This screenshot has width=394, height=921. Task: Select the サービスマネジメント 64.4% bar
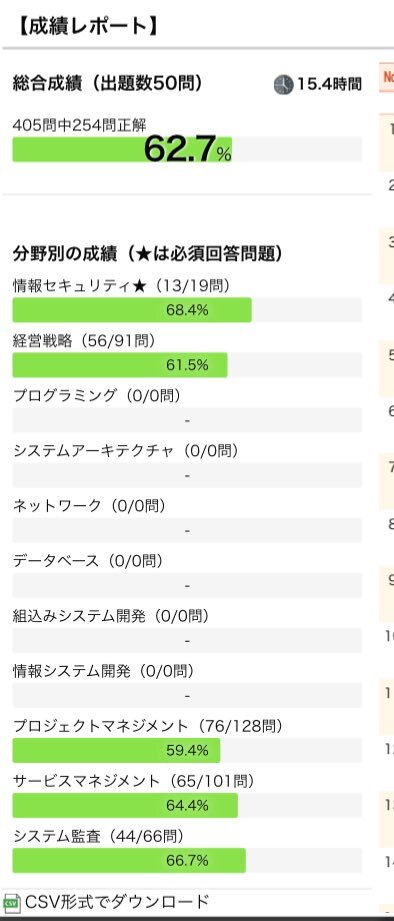point(187,805)
